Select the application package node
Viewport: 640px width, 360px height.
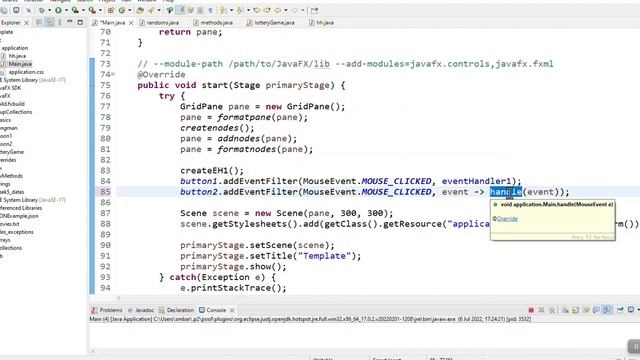tap(14, 48)
